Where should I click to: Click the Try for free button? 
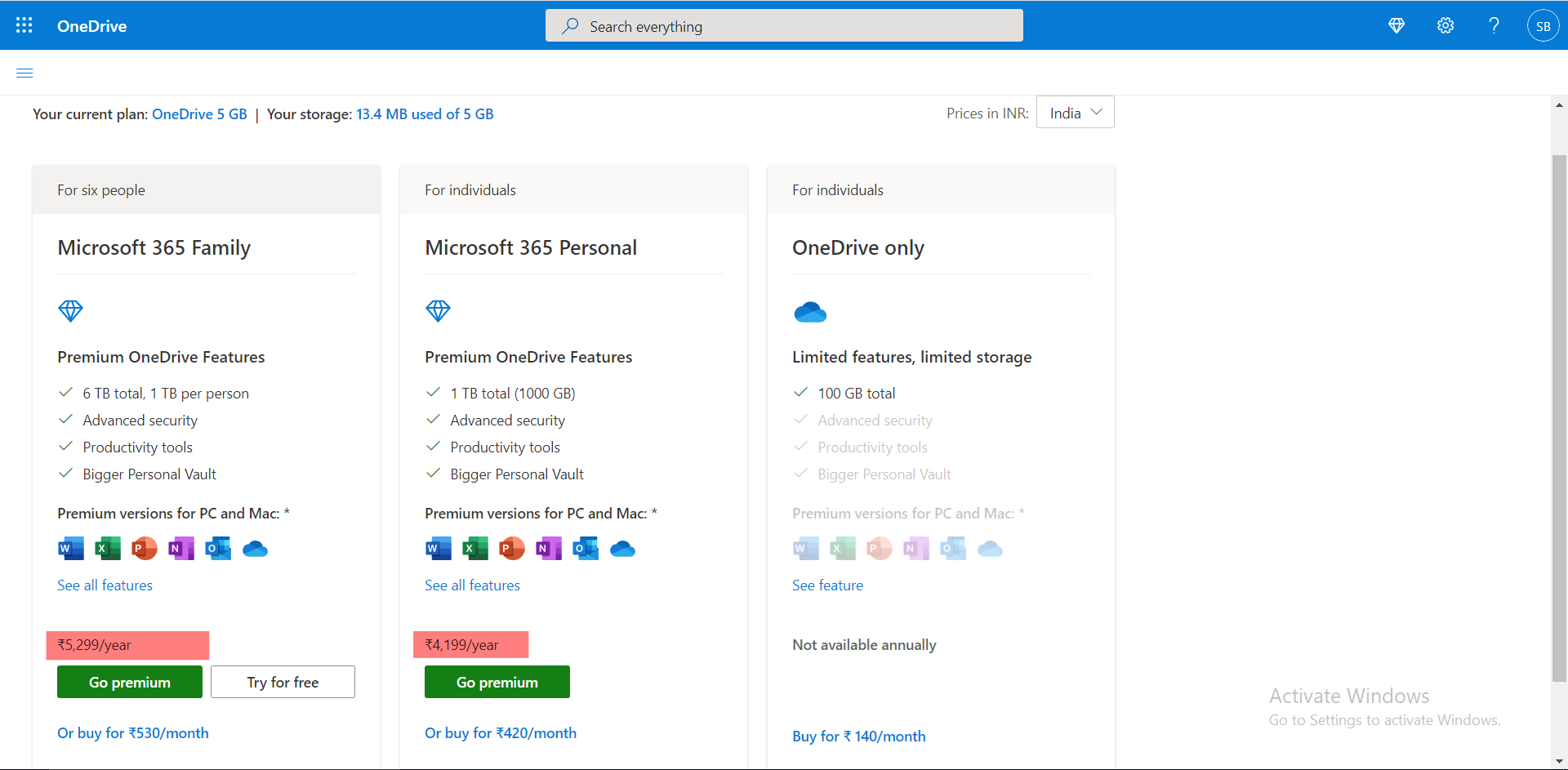coord(283,682)
